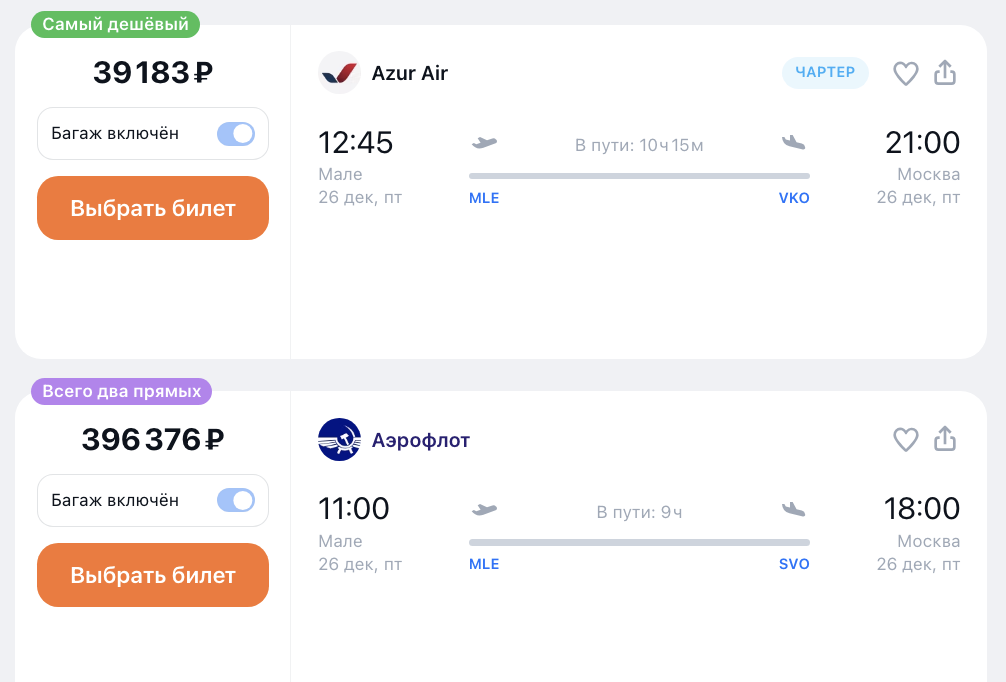Image resolution: width=1006 pixels, height=682 pixels.
Task: Share the Aeroflot ticket
Action: click(944, 439)
